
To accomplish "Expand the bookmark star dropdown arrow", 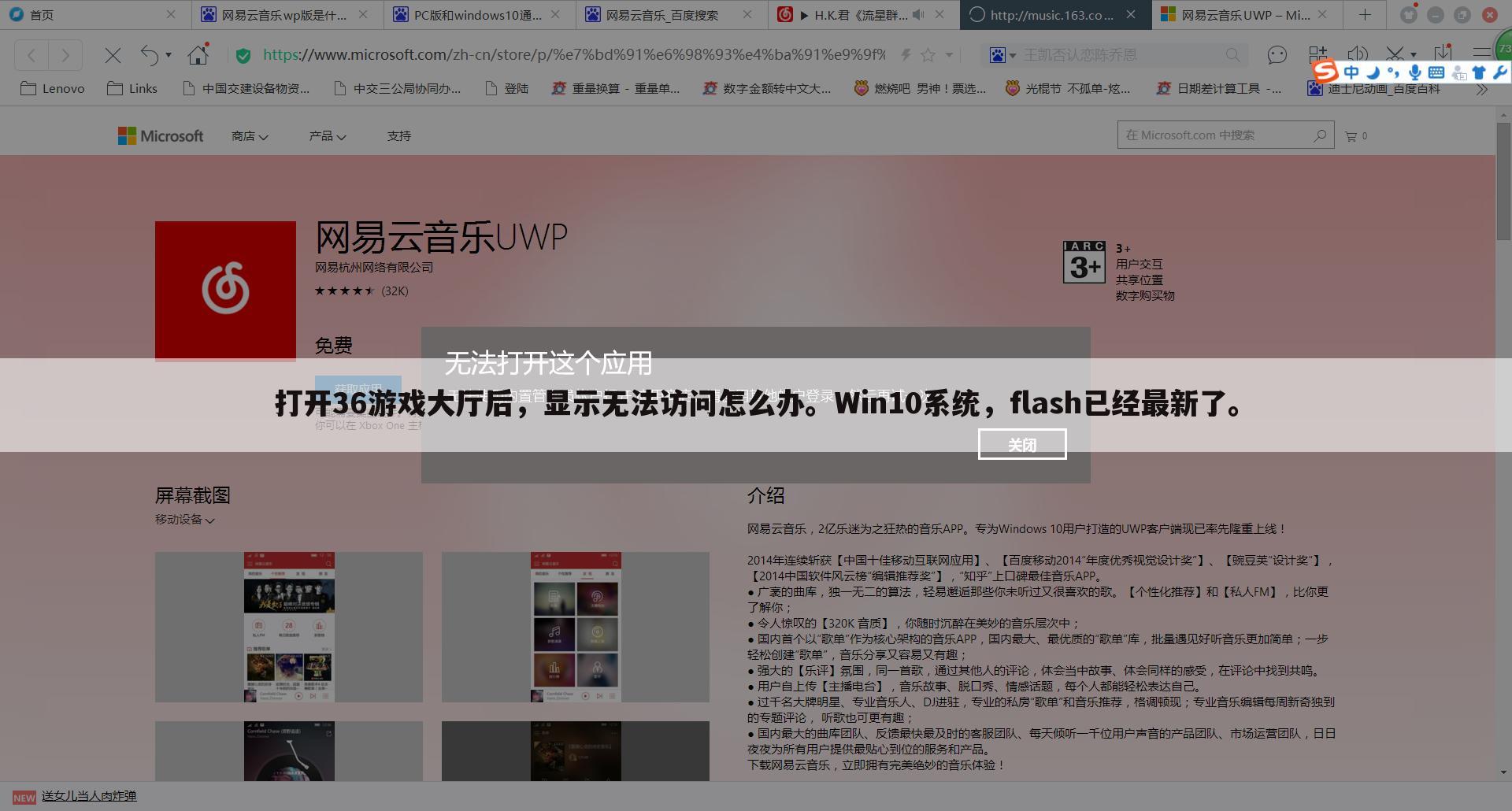I will point(949,55).
